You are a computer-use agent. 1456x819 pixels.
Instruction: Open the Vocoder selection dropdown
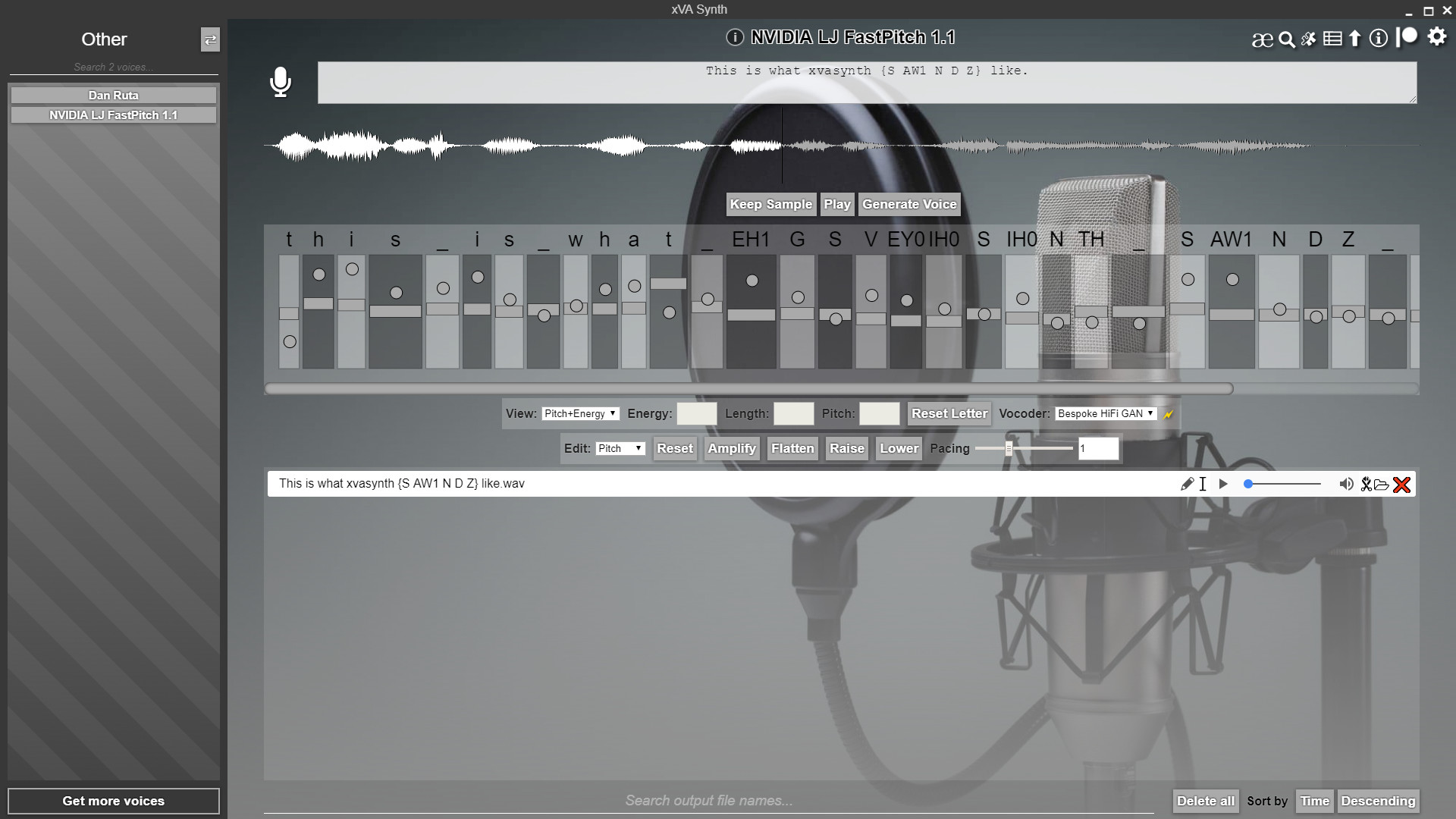click(1105, 413)
